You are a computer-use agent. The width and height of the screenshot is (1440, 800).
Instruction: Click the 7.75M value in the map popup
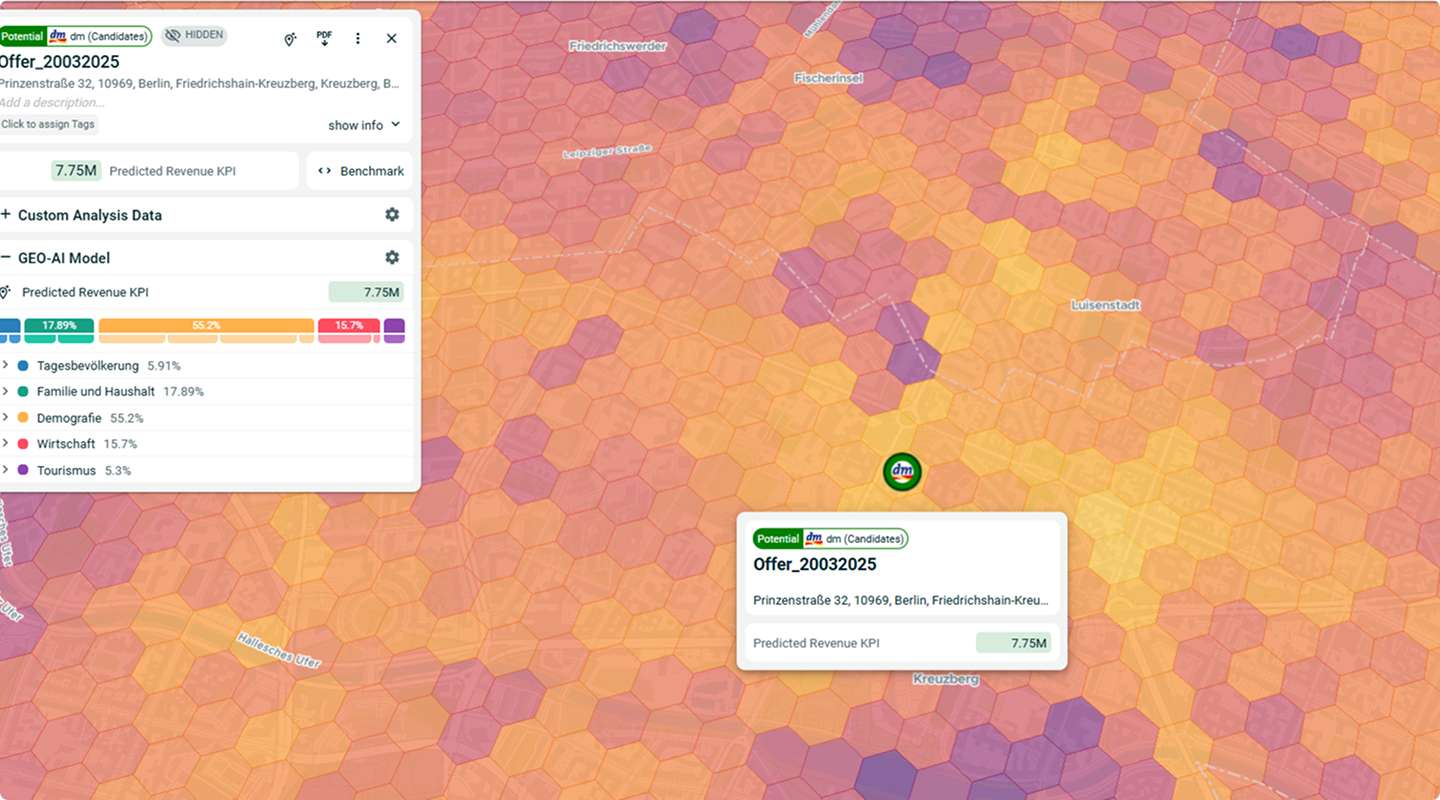pos(1014,643)
